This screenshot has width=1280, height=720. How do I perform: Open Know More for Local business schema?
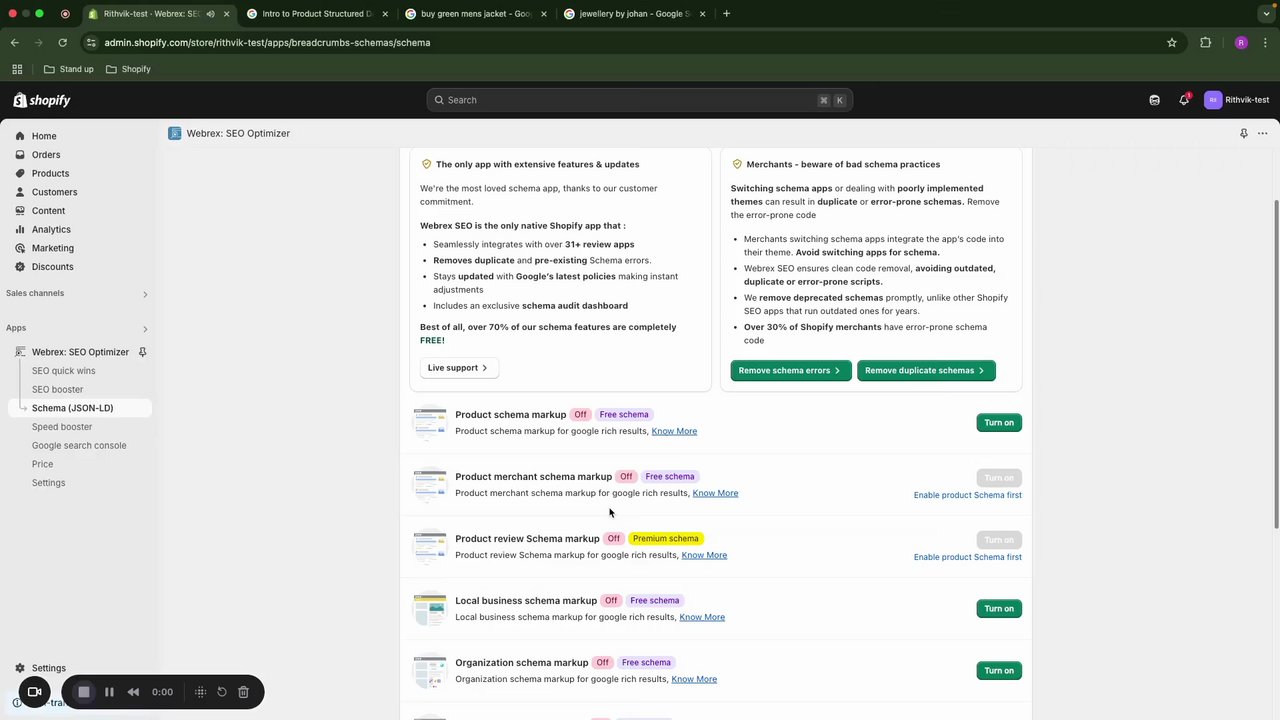tap(702, 617)
